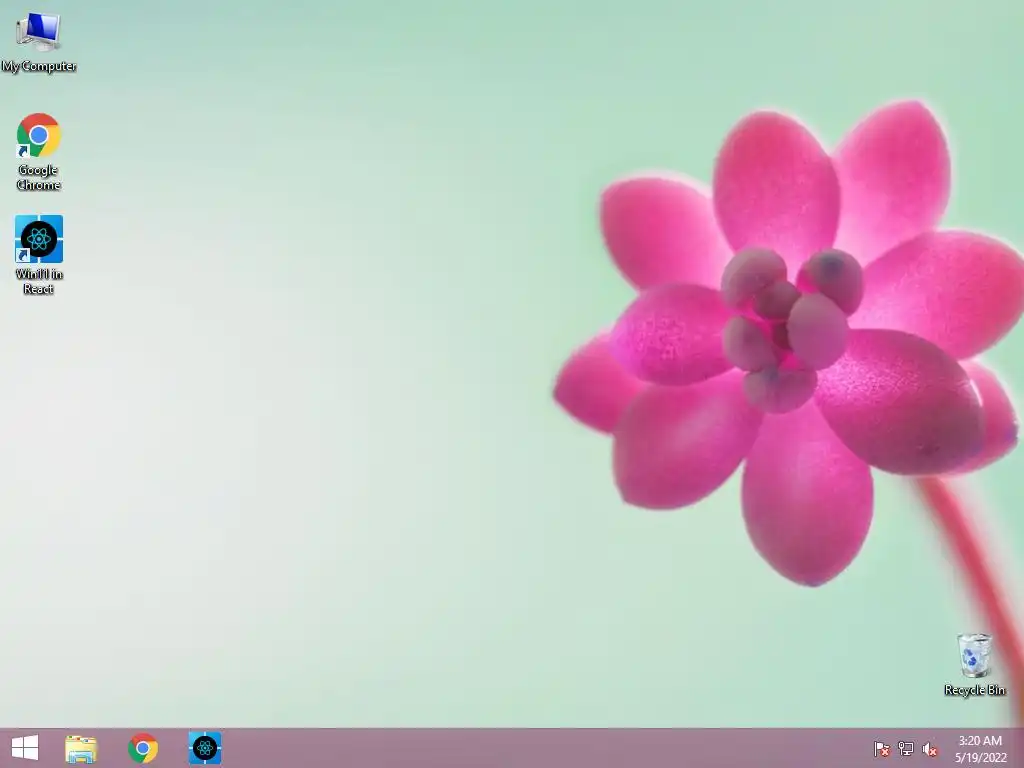Launch Chrome from the taskbar

[x=143, y=748]
